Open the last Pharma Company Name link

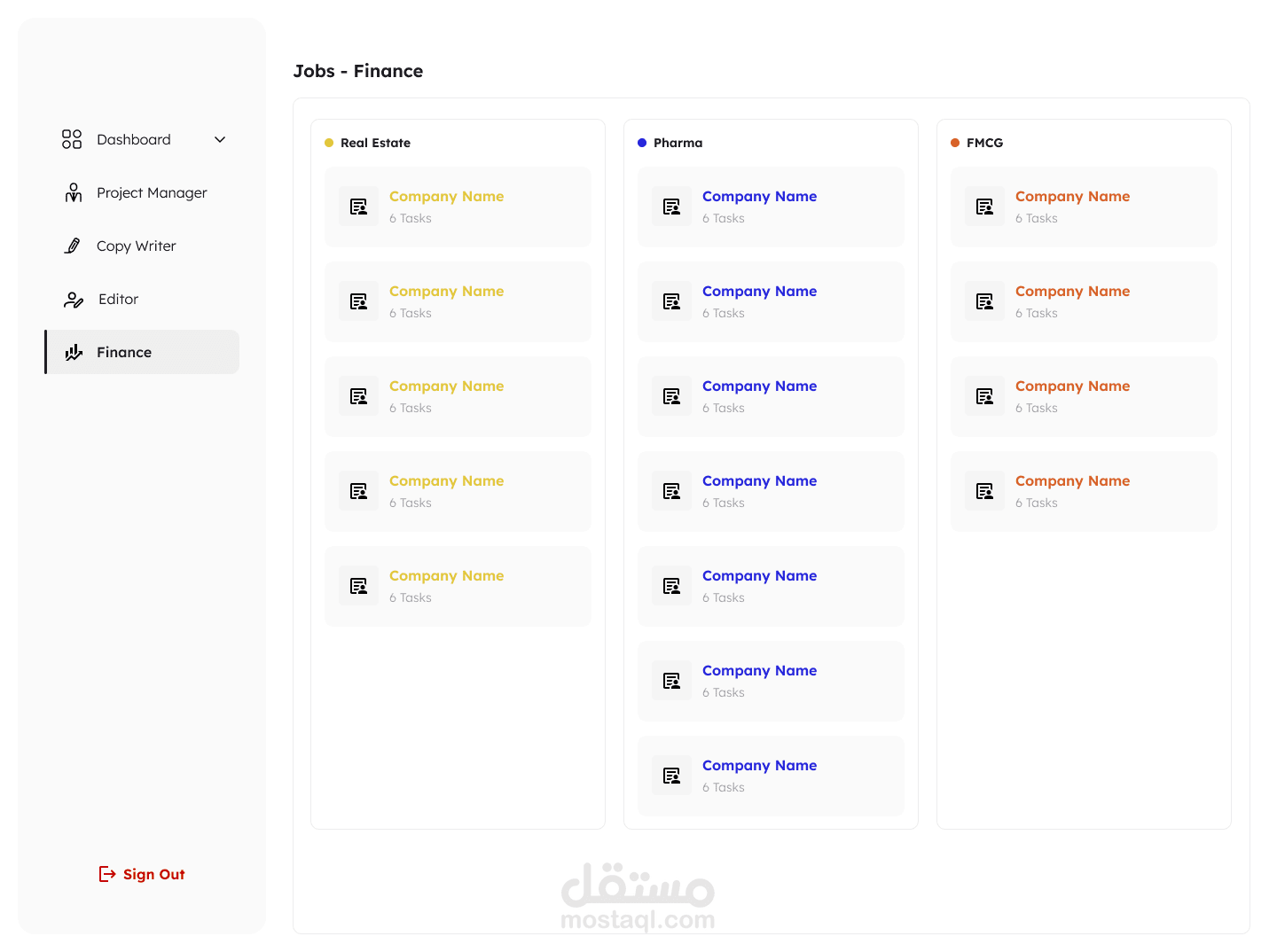759,765
